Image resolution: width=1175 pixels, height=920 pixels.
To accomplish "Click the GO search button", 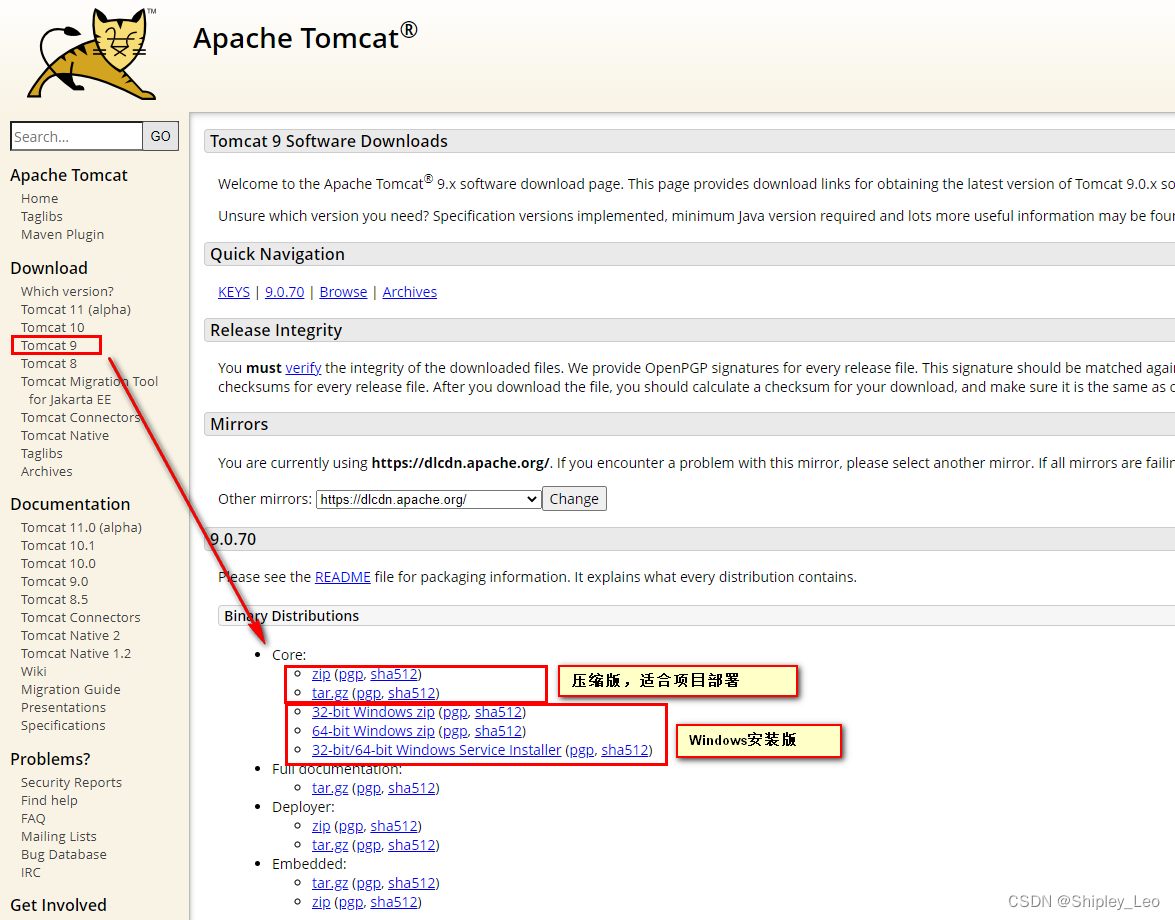I will pyautogui.click(x=160, y=136).
